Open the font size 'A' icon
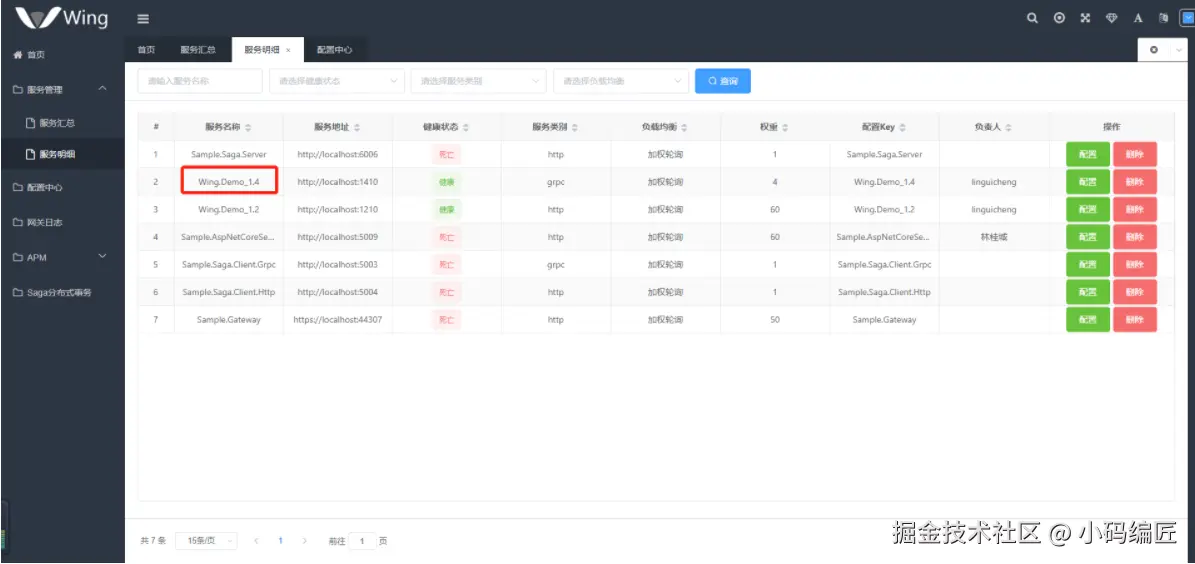This screenshot has height=564, width=1195. pos(1138,18)
